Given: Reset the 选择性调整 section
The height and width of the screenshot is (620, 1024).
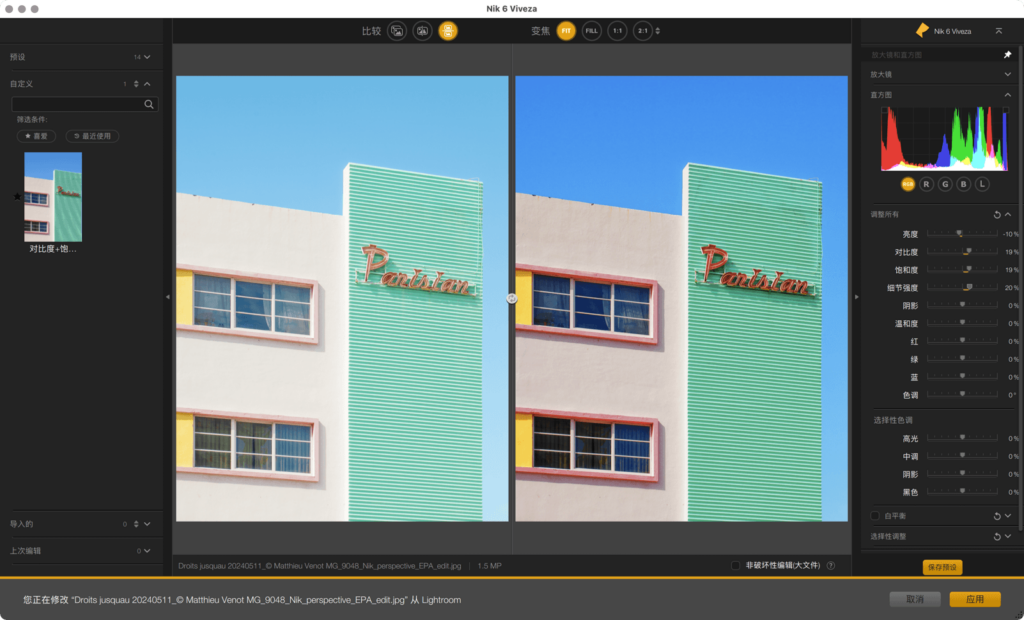Looking at the screenshot, I should [997, 536].
